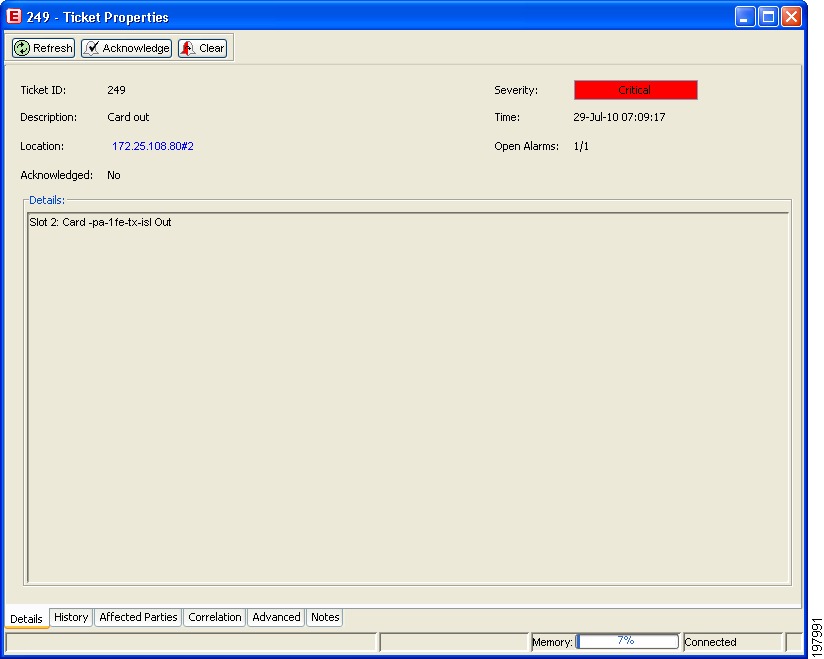Minimize the Ticket Properties window
Screen dimensions: 824x659
coord(745,17)
